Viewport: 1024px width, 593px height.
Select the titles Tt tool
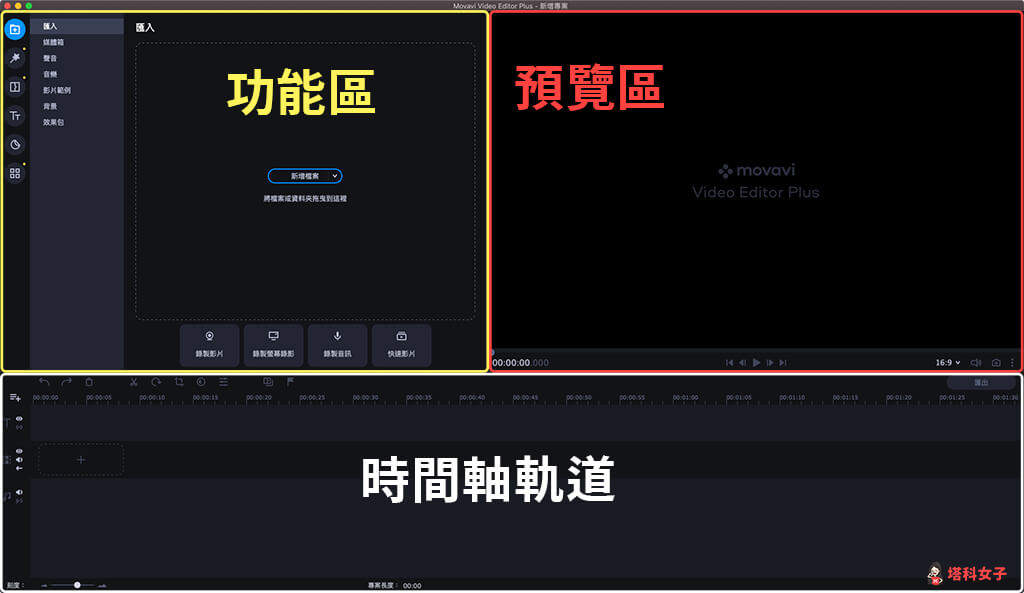(x=14, y=115)
